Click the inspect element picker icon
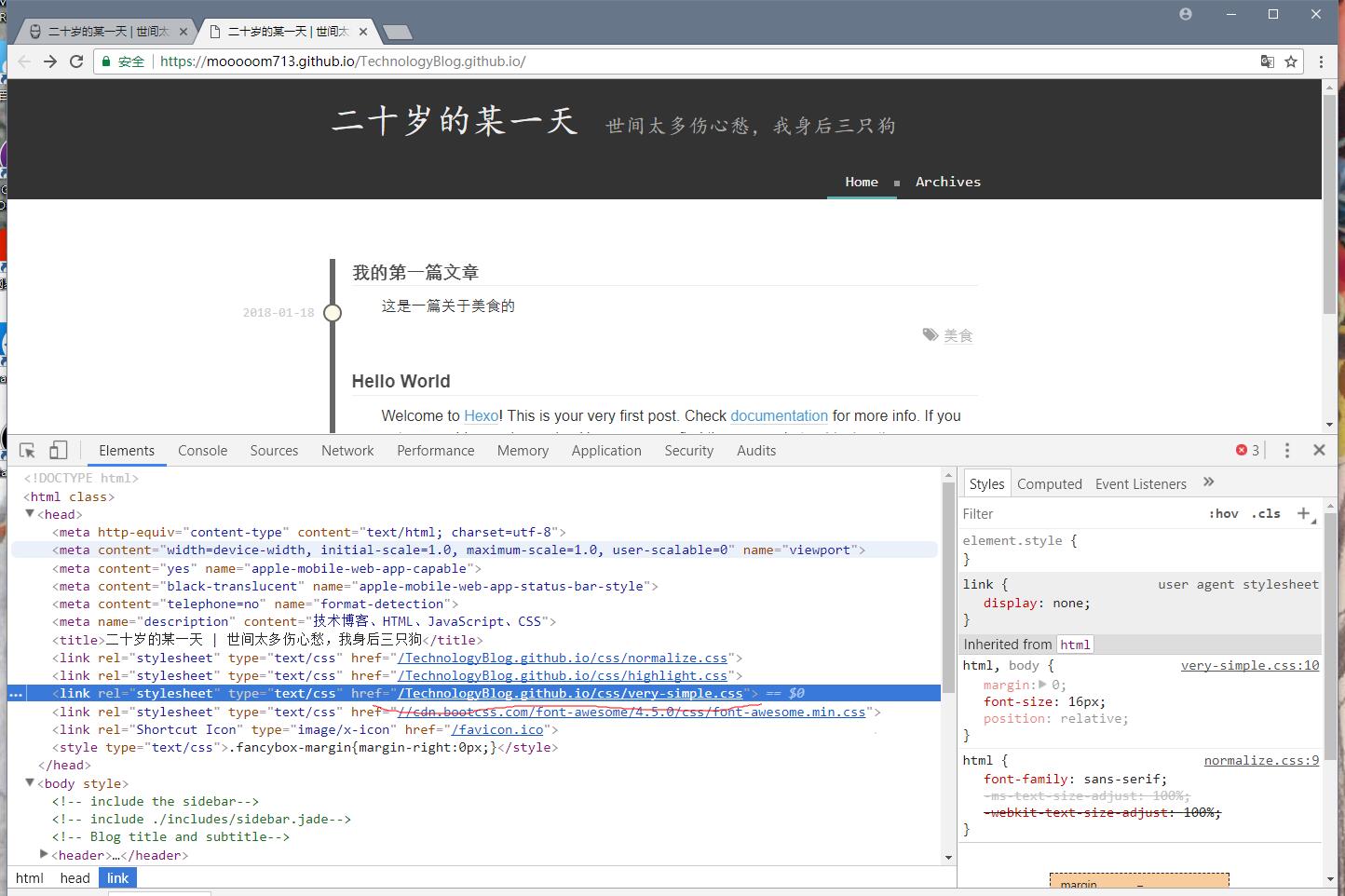This screenshot has height=896, width=1345. 27,451
